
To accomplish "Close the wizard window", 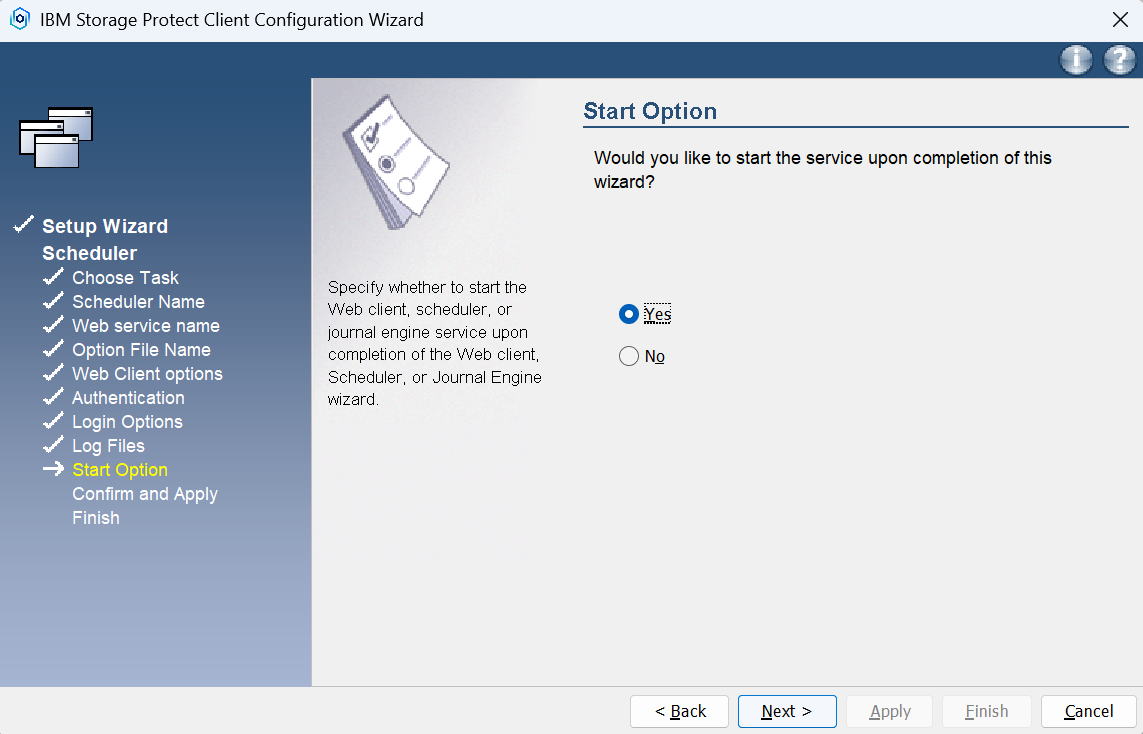I will (x=1120, y=20).
